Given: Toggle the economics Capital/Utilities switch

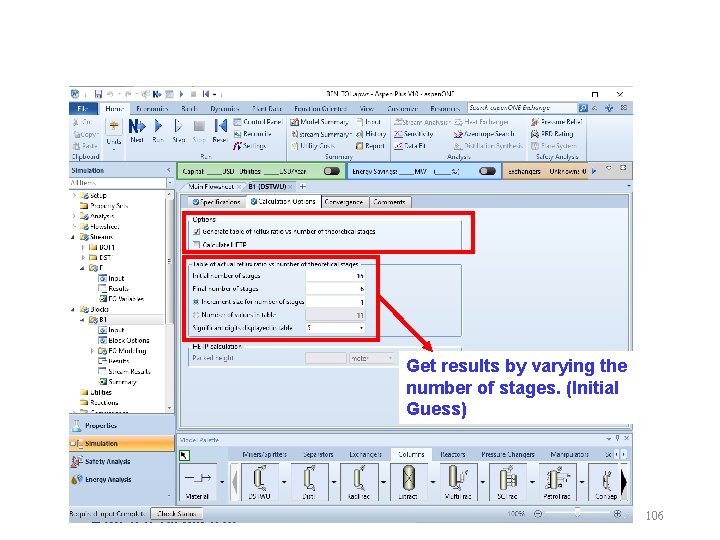Looking at the screenshot, I should pos(332,171).
